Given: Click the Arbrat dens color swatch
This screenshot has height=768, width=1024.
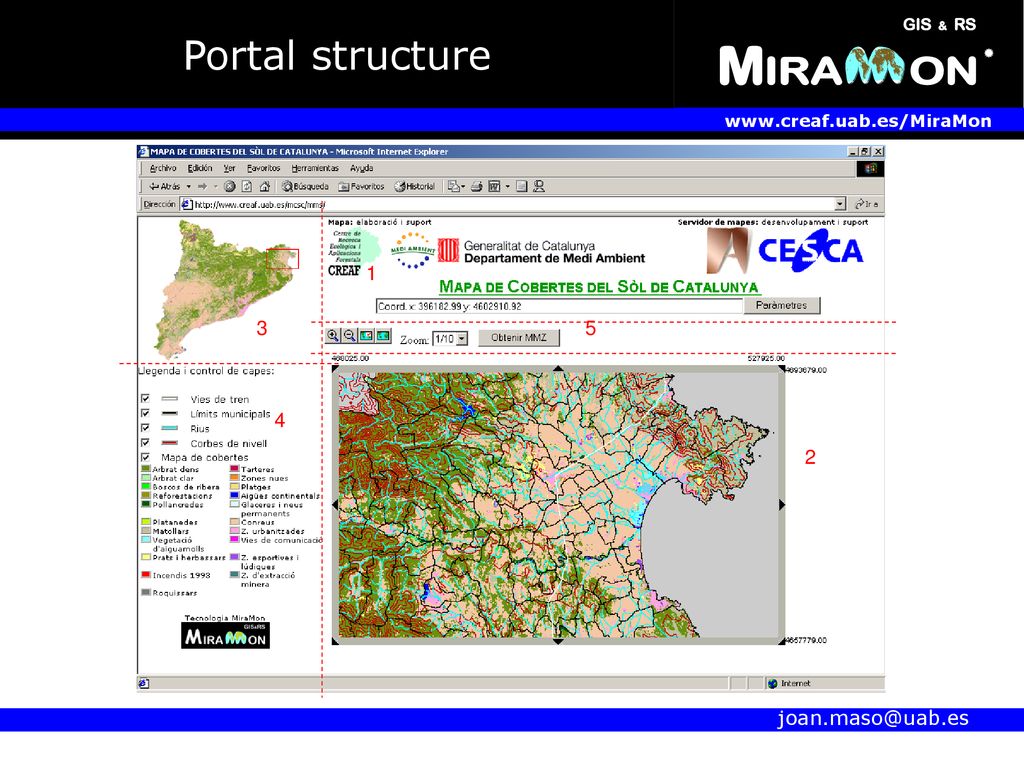Looking at the screenshot, I should coord(146,469).
